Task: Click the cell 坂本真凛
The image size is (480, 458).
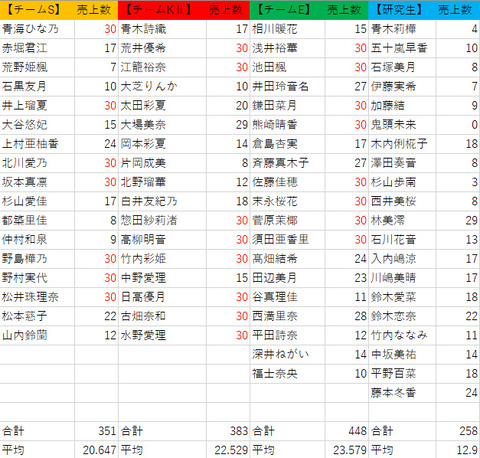Action: 37,182
